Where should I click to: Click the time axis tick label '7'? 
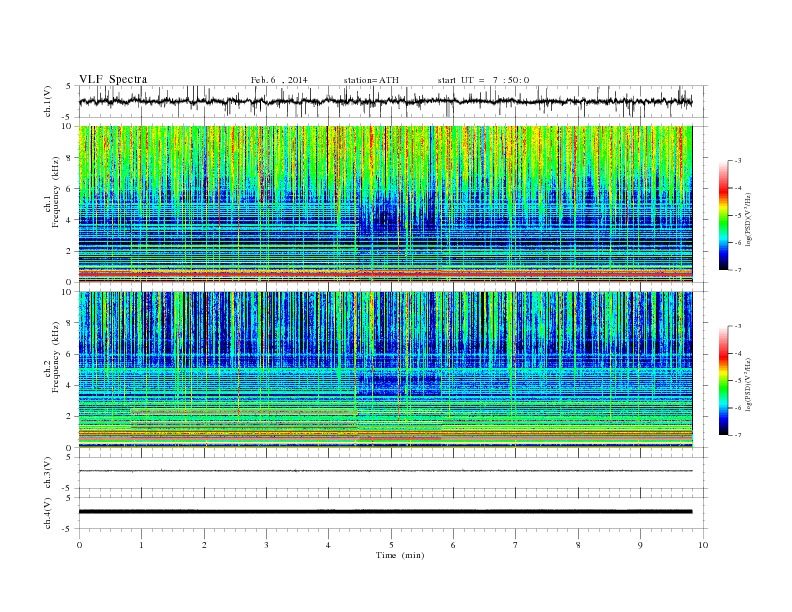tap(516, 545)
